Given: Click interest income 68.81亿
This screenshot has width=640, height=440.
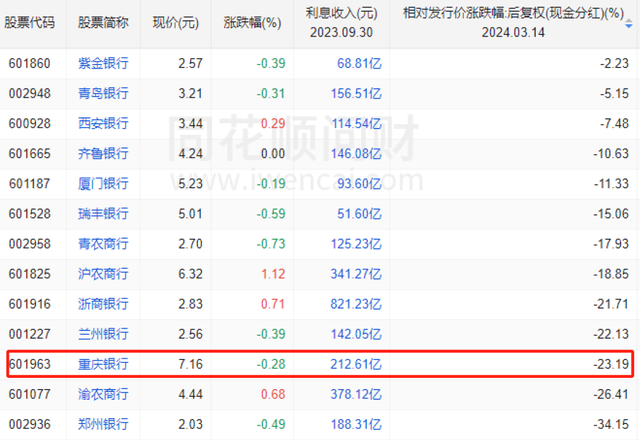Looking at the screenshot, I should 359,63.
